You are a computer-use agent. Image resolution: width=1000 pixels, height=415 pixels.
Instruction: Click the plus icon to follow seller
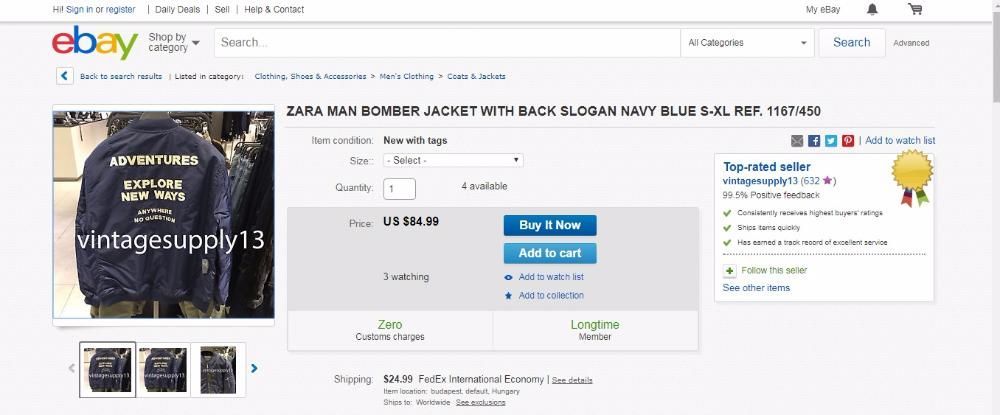[730, 271]
